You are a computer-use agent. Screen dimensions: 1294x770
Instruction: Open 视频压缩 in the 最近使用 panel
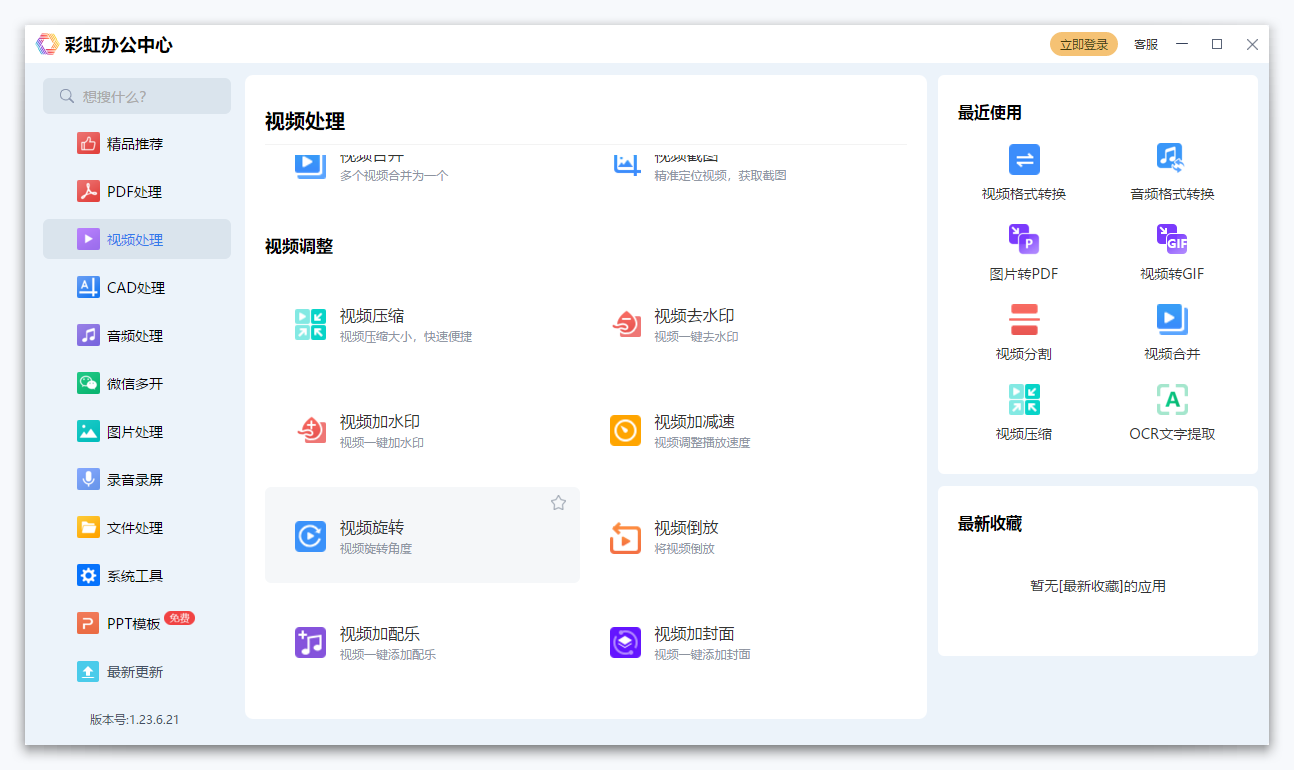(x=1024, y=413)
